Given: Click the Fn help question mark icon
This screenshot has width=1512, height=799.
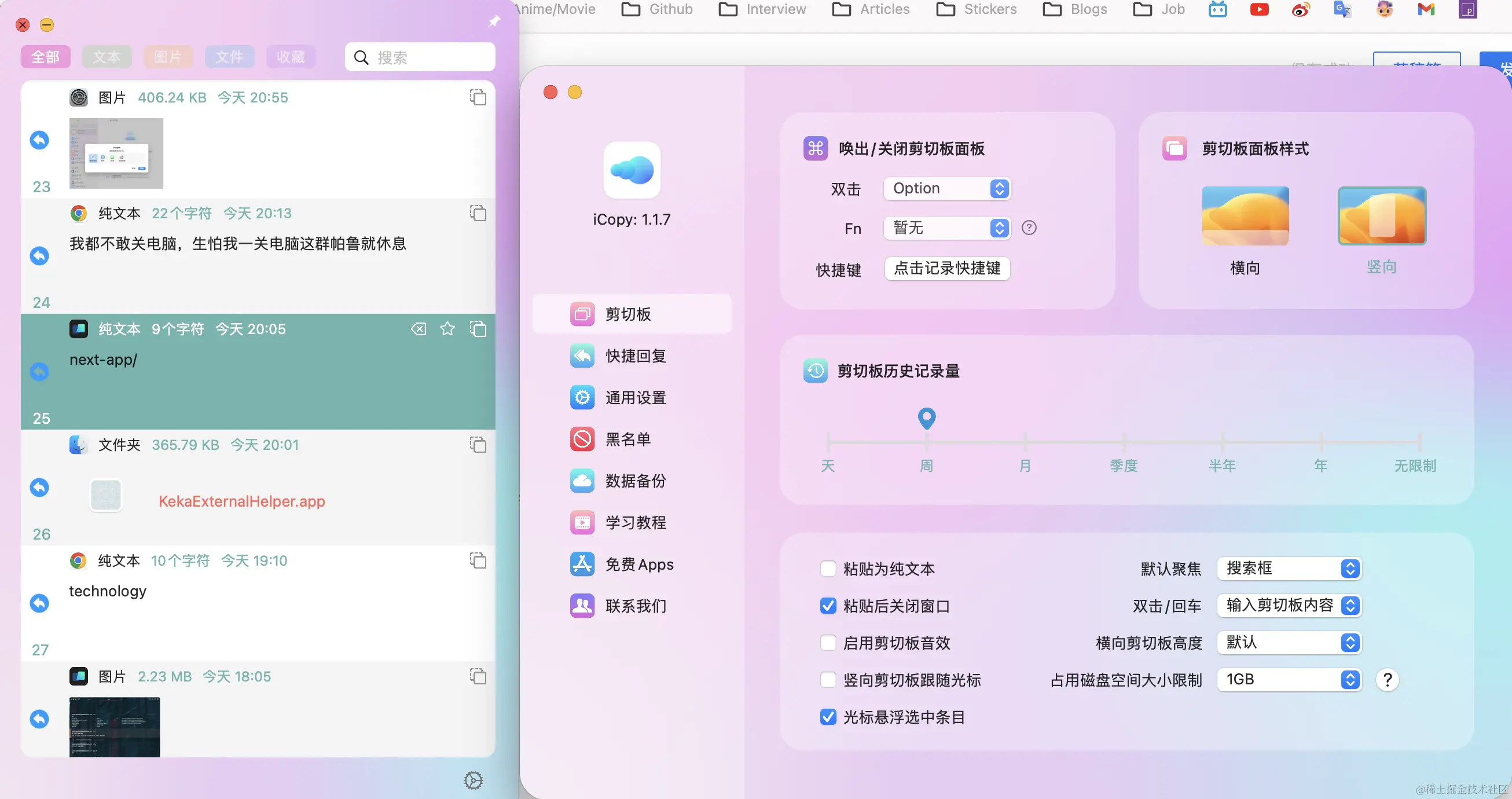Looking at the screenshot, I should (1029, 228).
